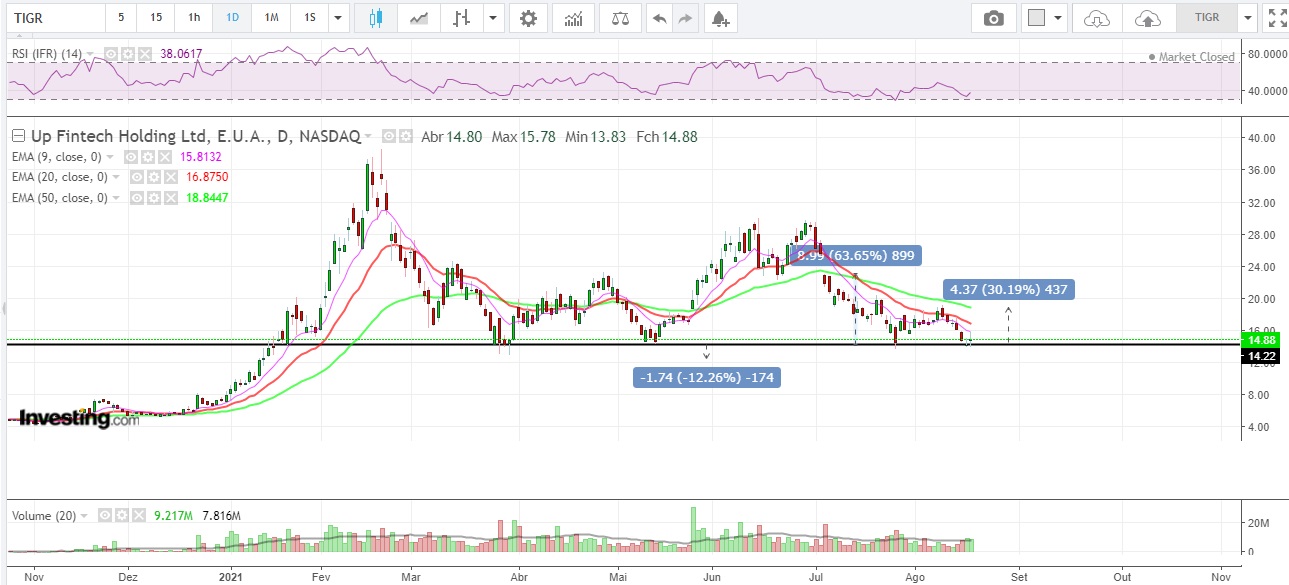1289x585 pixels.
Task: Expand more time intervals dropdown after 1S
Action: click(x=339, y=18)
